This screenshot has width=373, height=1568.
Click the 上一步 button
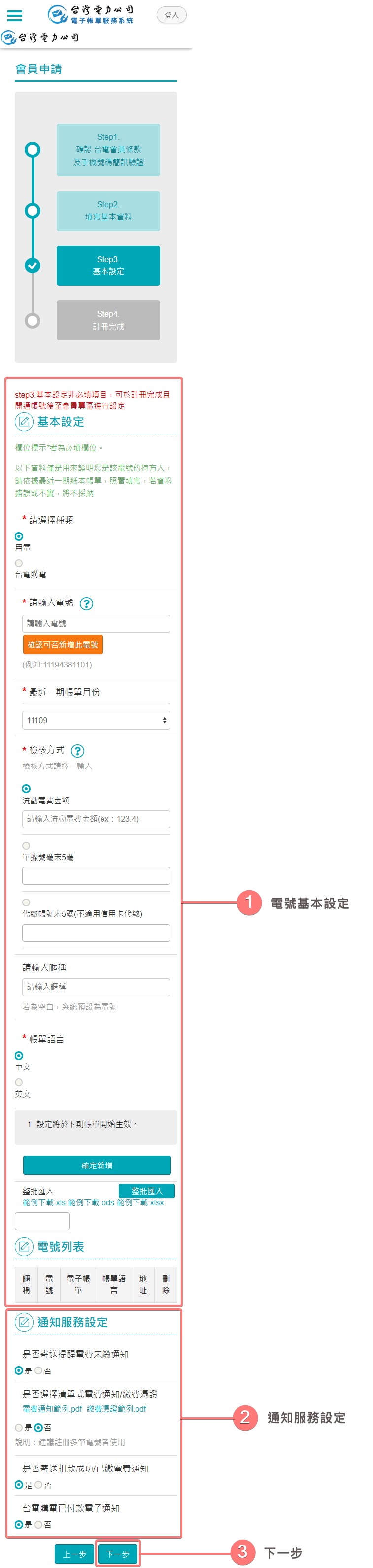[74, 1554]
